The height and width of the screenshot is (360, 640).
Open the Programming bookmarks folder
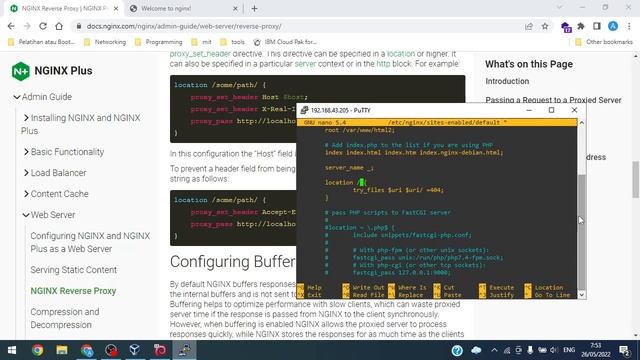point(158,42)
